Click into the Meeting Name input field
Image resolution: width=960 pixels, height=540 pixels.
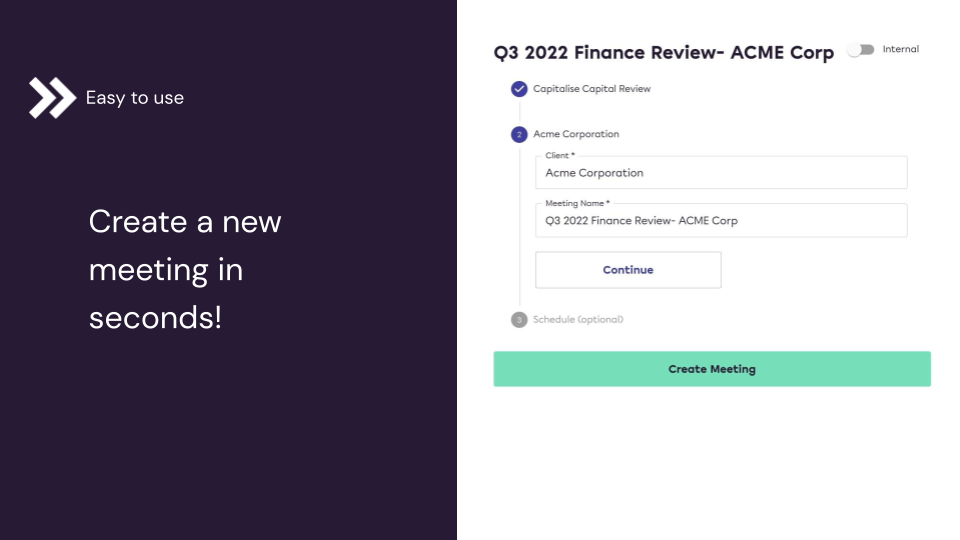point(721,220)
